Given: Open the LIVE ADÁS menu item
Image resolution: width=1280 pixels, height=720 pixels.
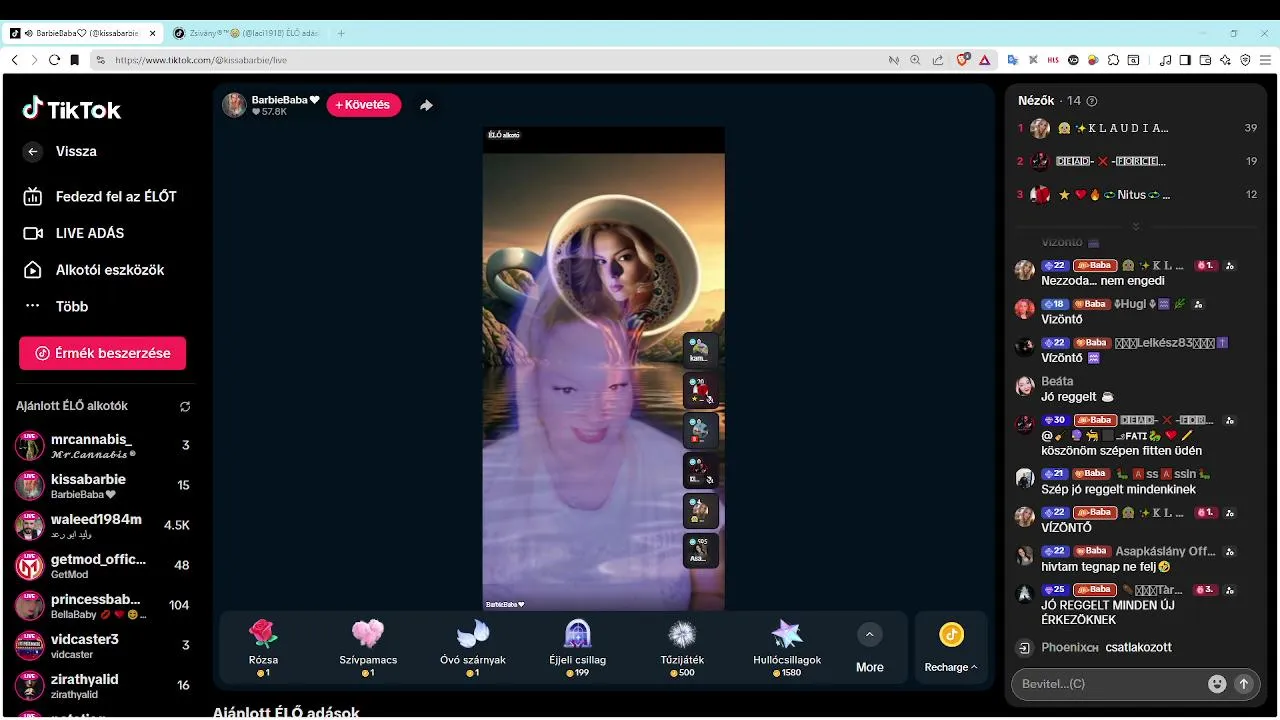Looking at the screenshot, I should point(74,233).
